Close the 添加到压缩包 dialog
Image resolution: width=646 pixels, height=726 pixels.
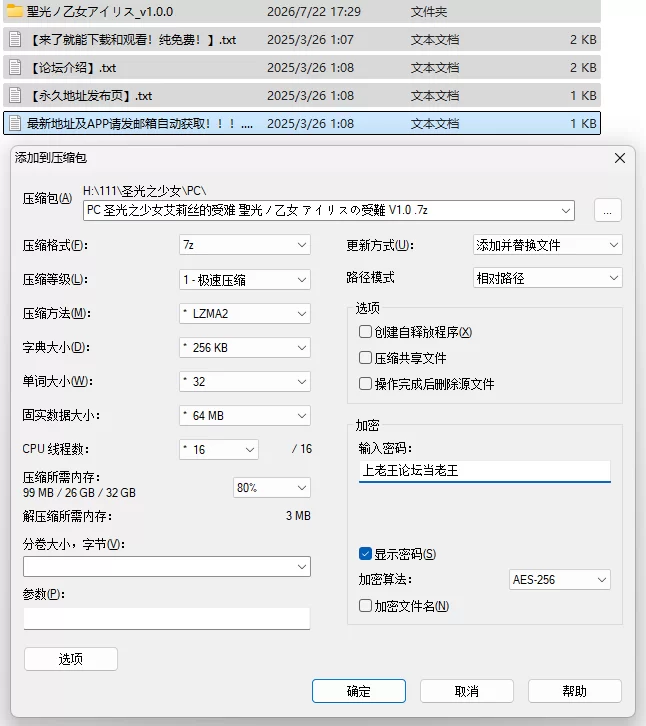(x=620, y=158)
